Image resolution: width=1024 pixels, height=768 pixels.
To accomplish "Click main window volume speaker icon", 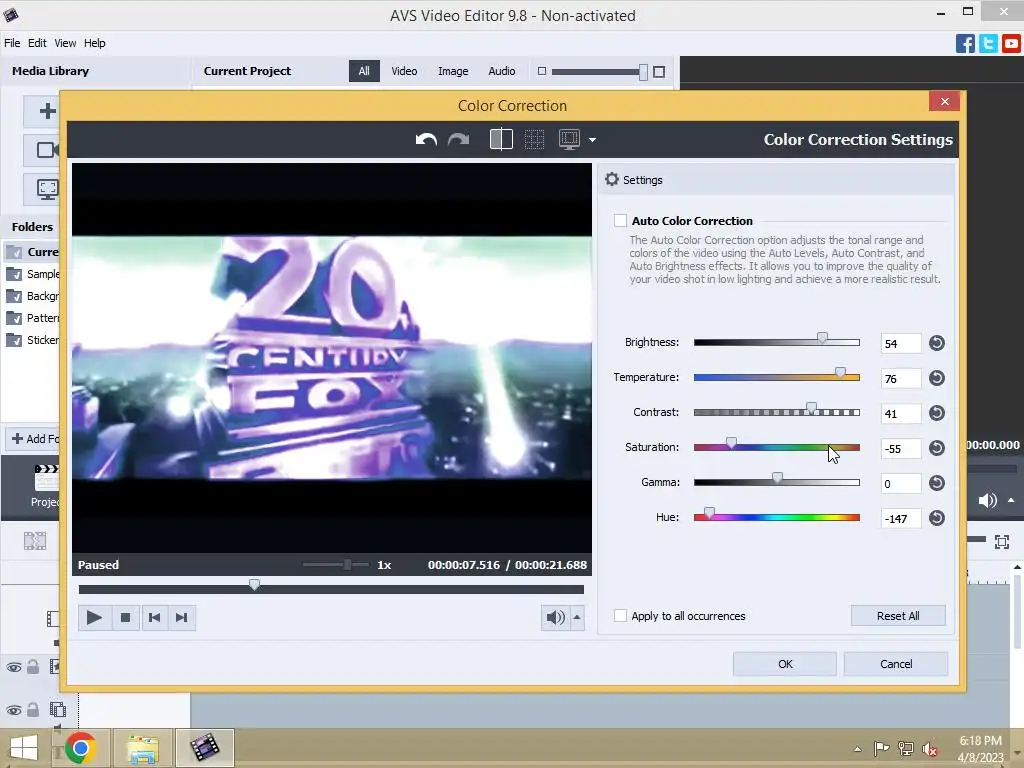I will tap(987, 501).
